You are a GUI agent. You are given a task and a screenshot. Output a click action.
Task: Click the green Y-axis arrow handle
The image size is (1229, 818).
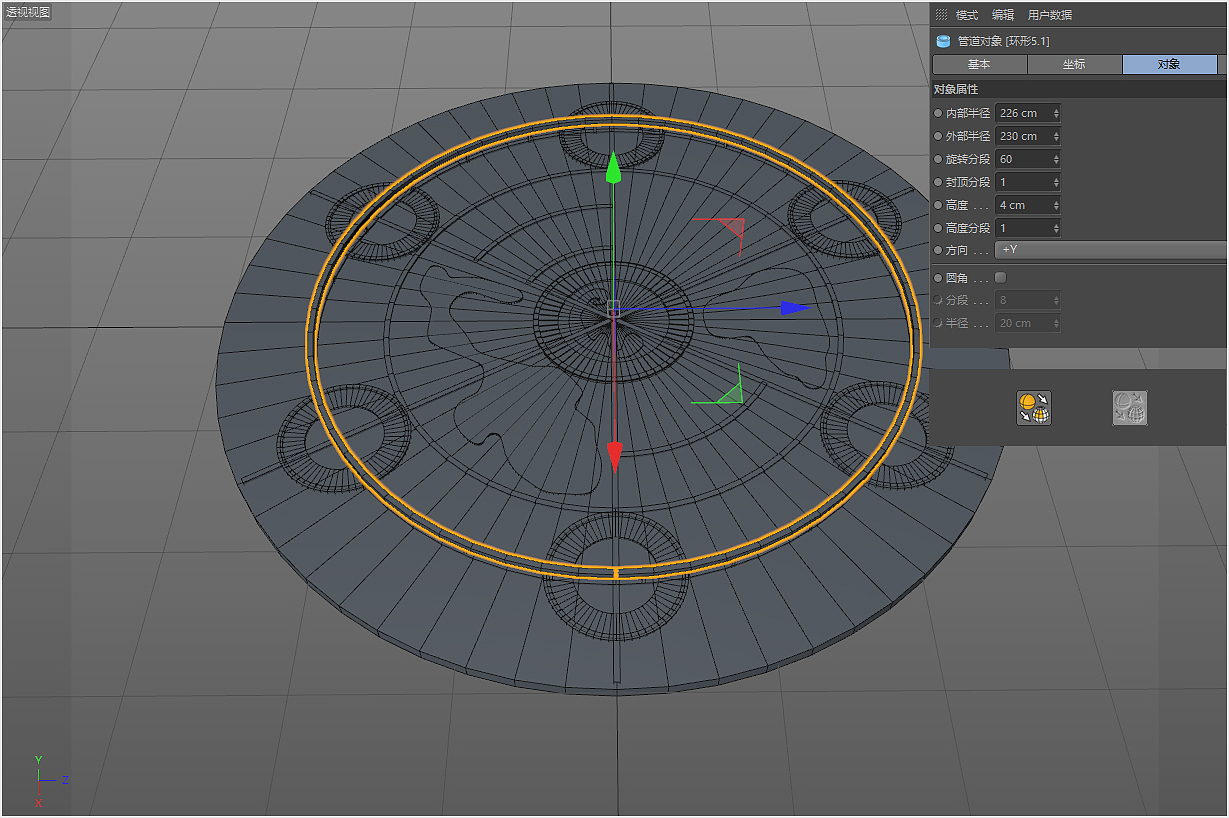click(614, 167)
